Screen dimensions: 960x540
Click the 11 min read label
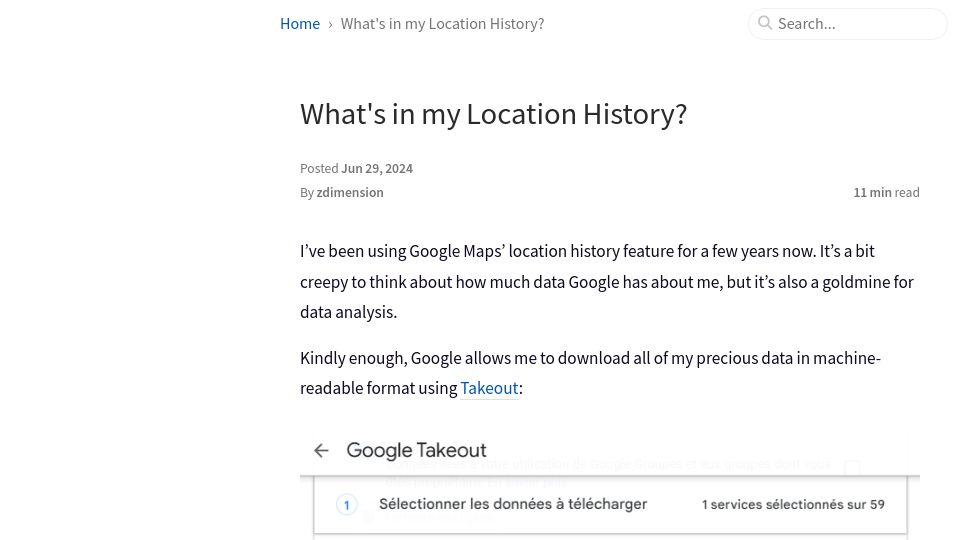point(886,192)
